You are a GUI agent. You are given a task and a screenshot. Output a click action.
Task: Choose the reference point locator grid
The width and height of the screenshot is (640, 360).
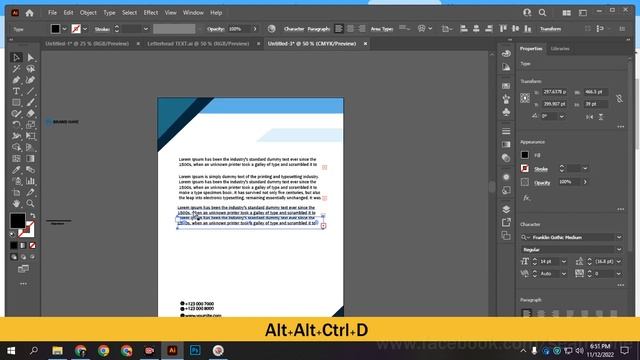(525, 98)
